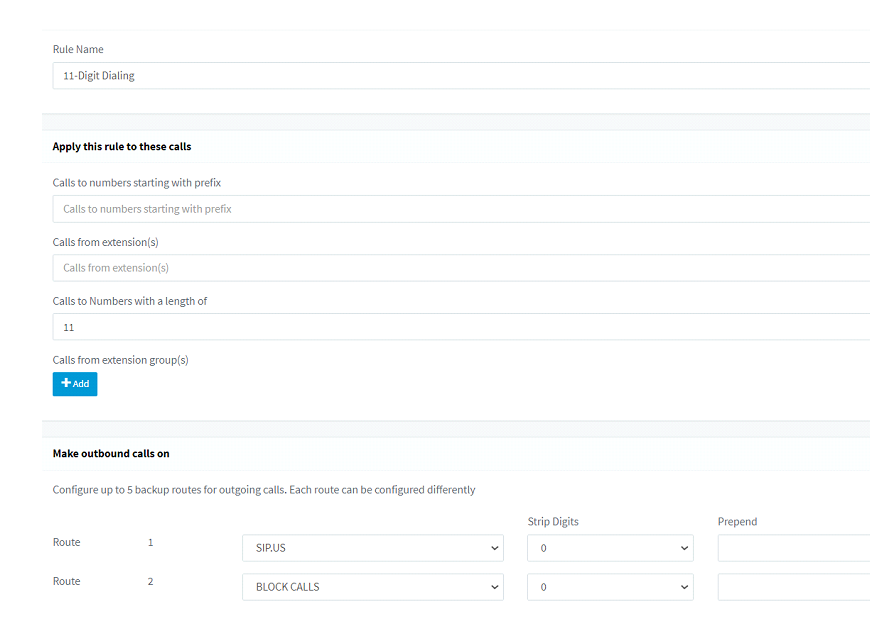Click the Strip Digits column header
This screenshot has width=870, height=625.
tap(553, 521)
